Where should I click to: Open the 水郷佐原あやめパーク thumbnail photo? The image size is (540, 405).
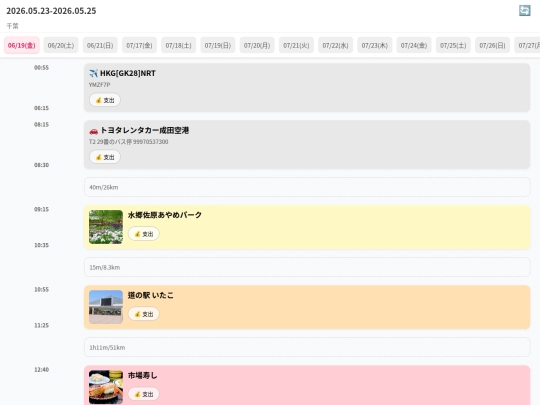point(106,227)
